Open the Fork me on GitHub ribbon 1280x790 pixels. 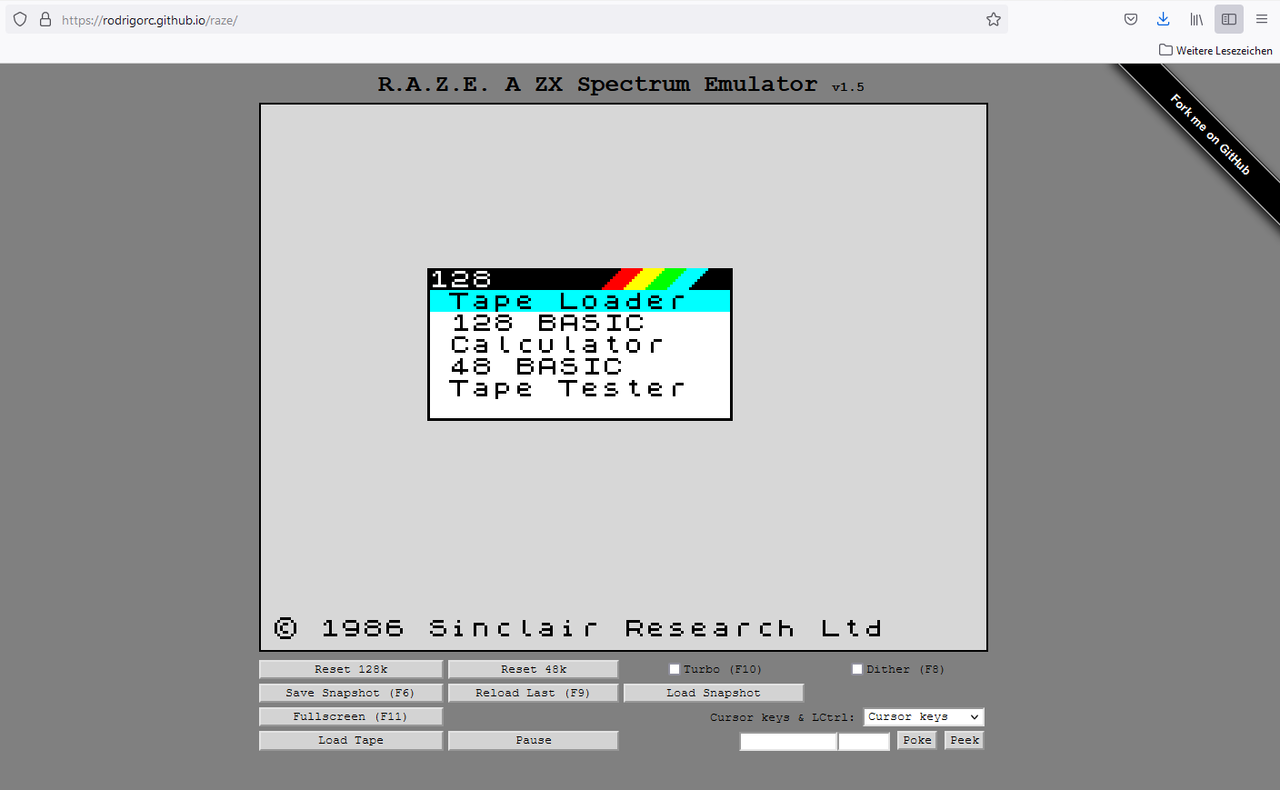[1211, 134]
